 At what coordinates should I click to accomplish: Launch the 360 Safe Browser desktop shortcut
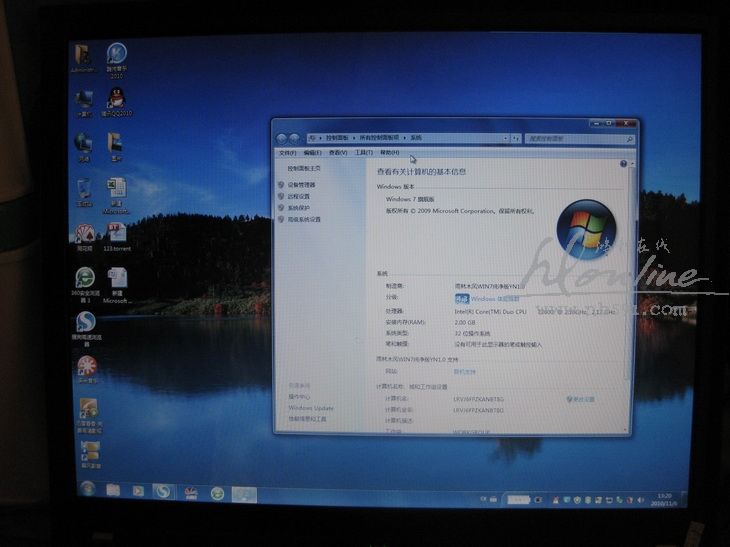85,278
